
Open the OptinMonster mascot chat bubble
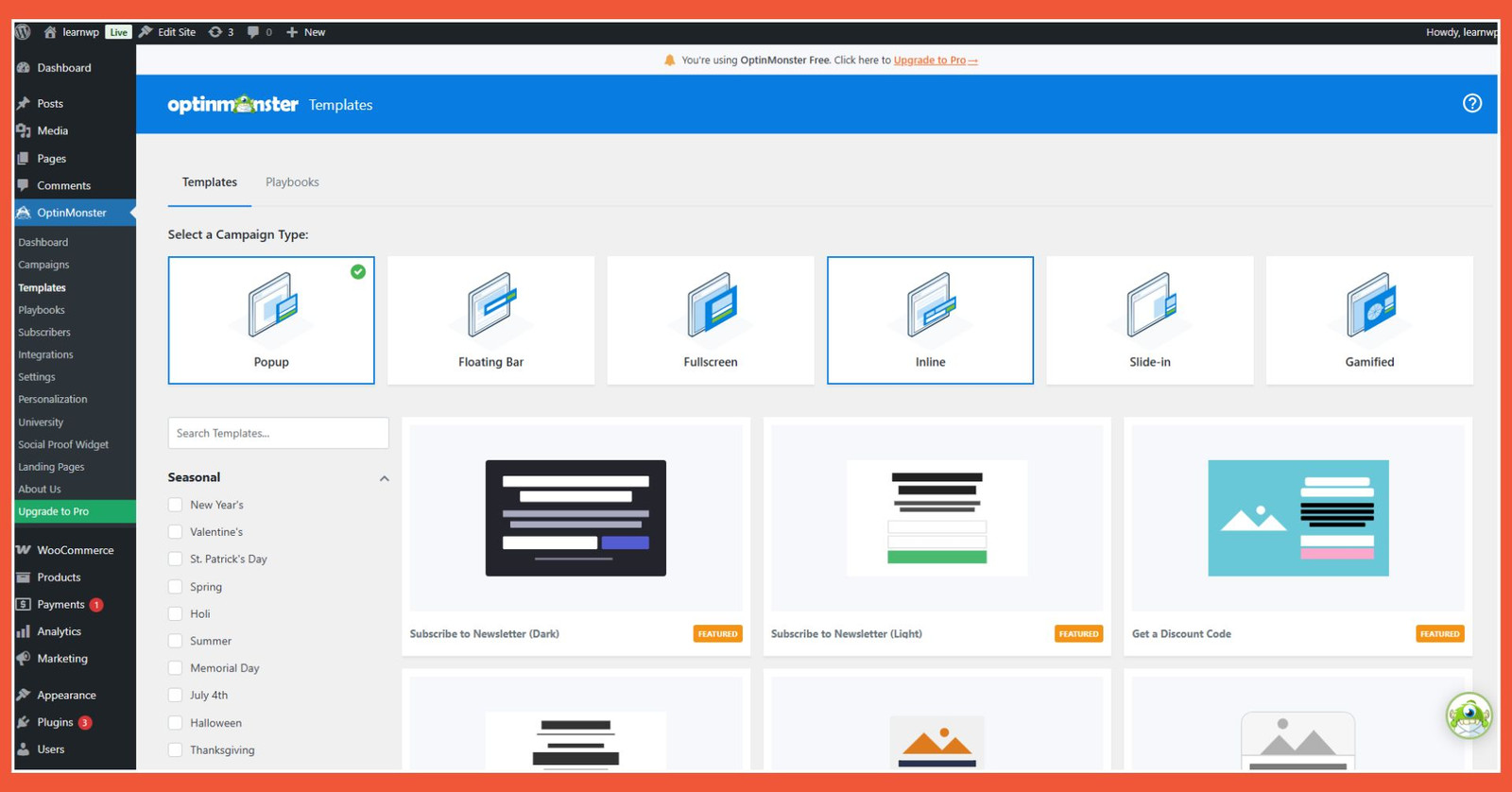1469,715
